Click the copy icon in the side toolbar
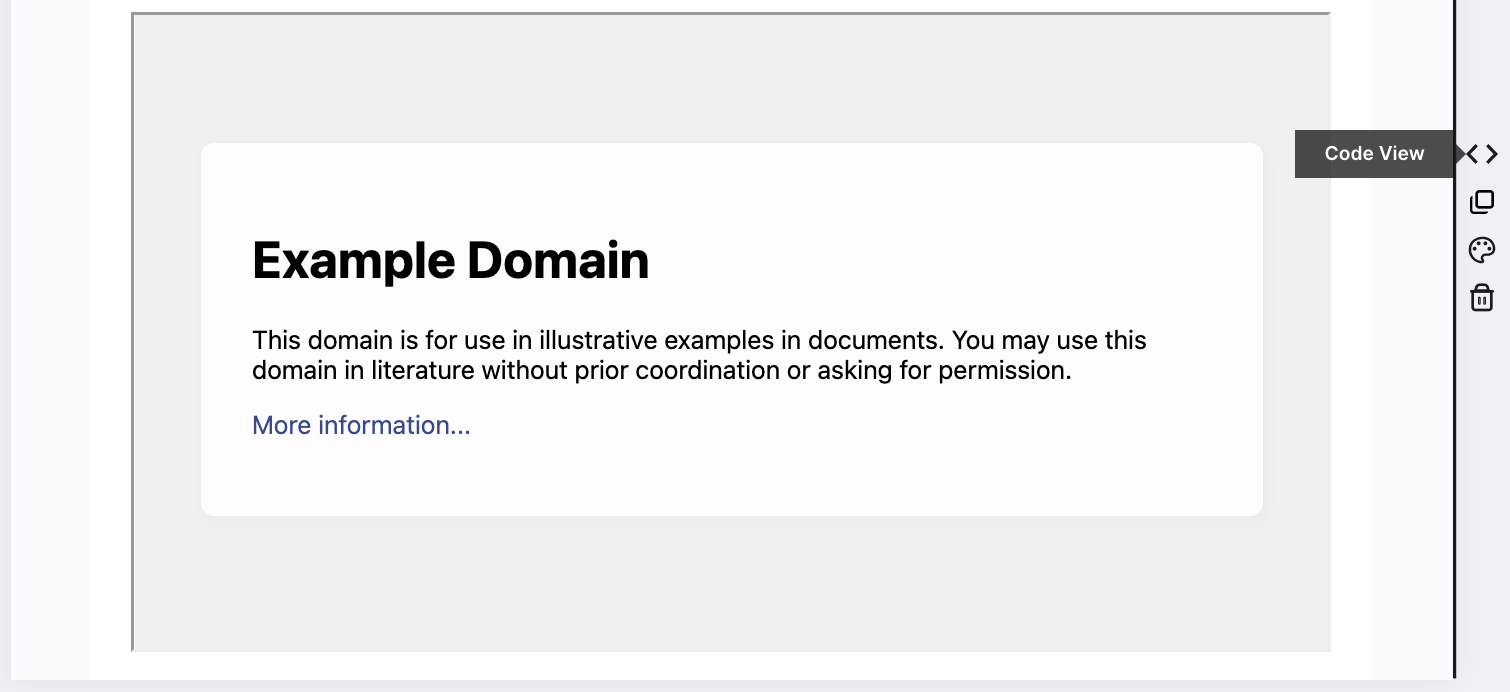Image resolution: width=1510 pixels, height=692 pixels. pos(1481,201)
